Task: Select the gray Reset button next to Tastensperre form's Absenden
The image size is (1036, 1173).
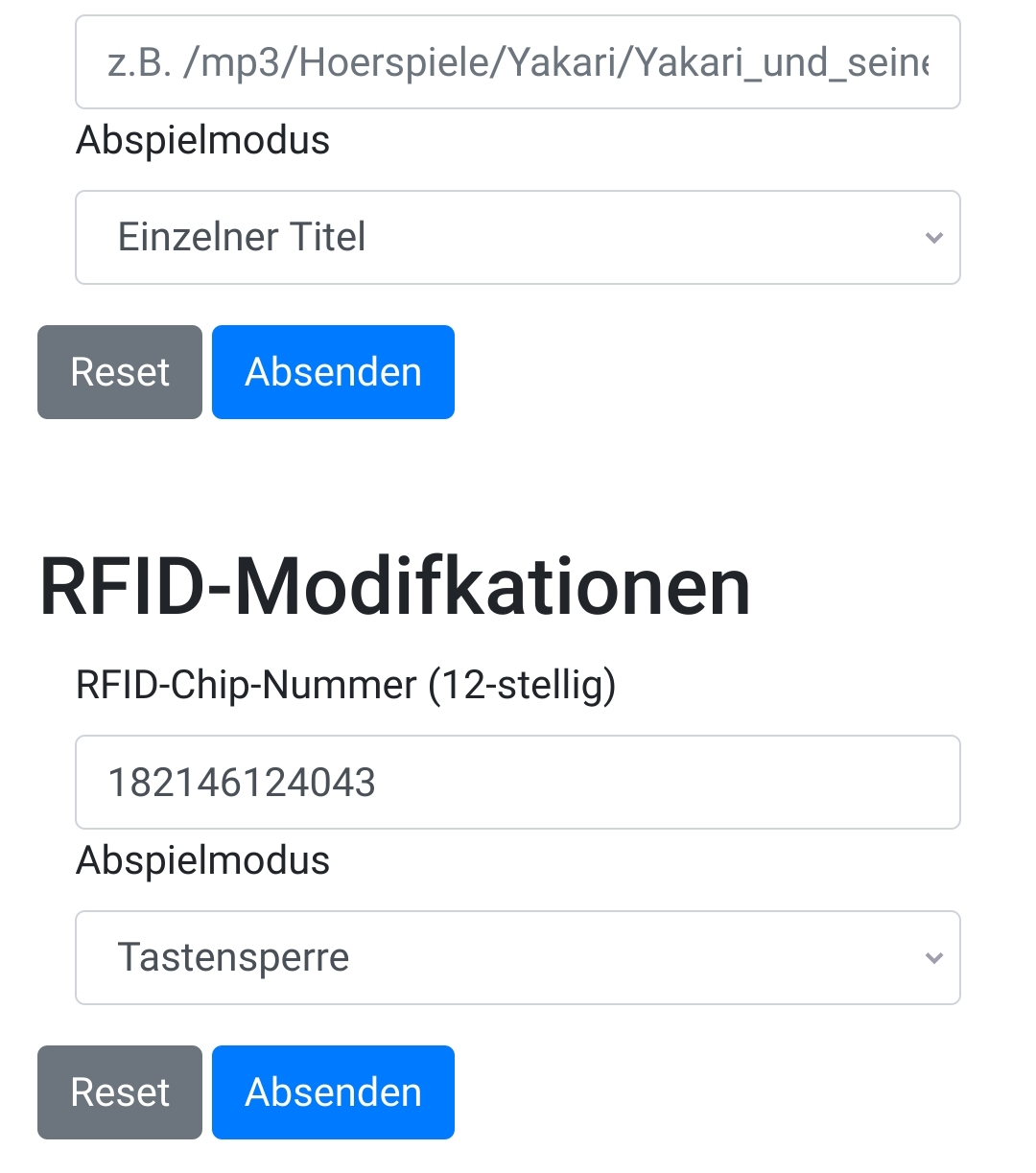Action: (120, 1092)
